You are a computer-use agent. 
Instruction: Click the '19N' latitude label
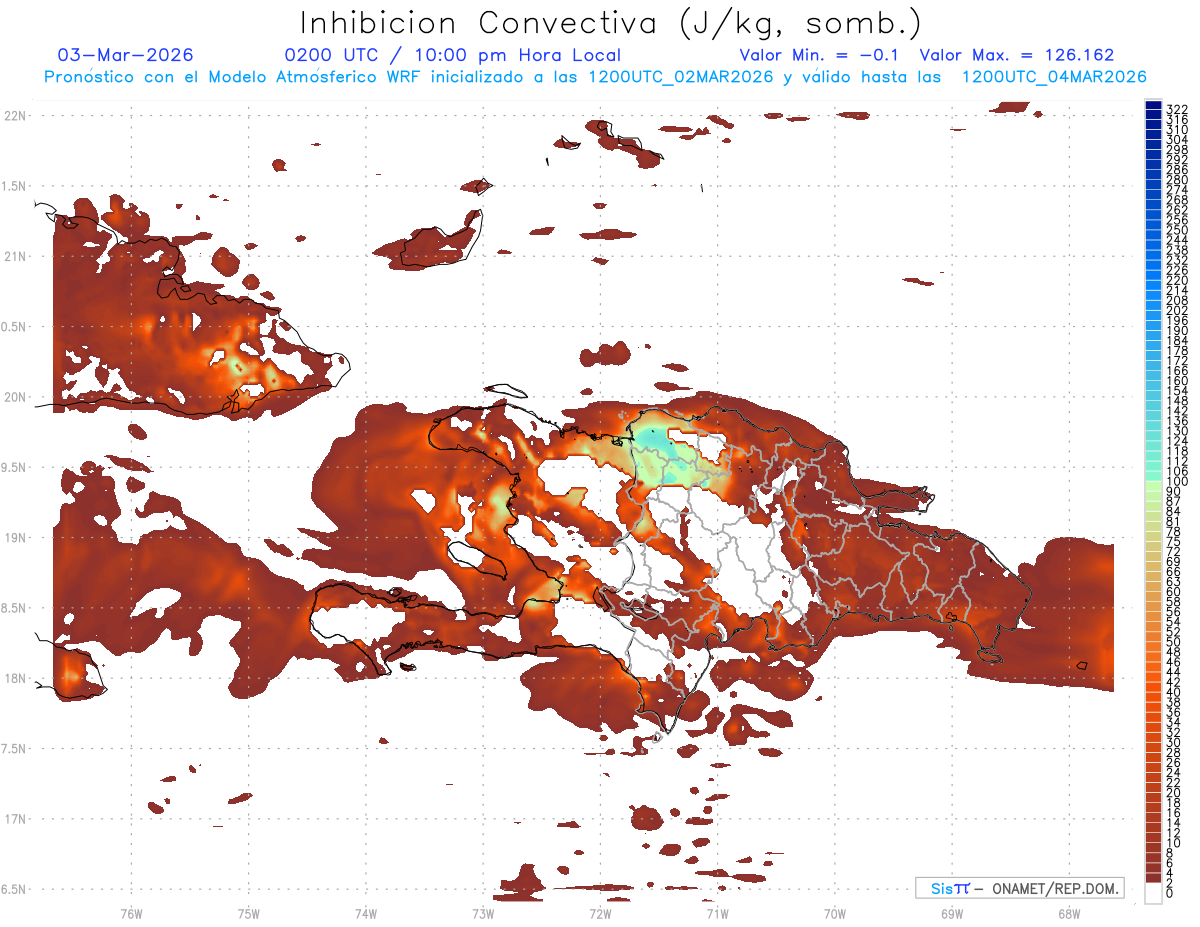15,537
